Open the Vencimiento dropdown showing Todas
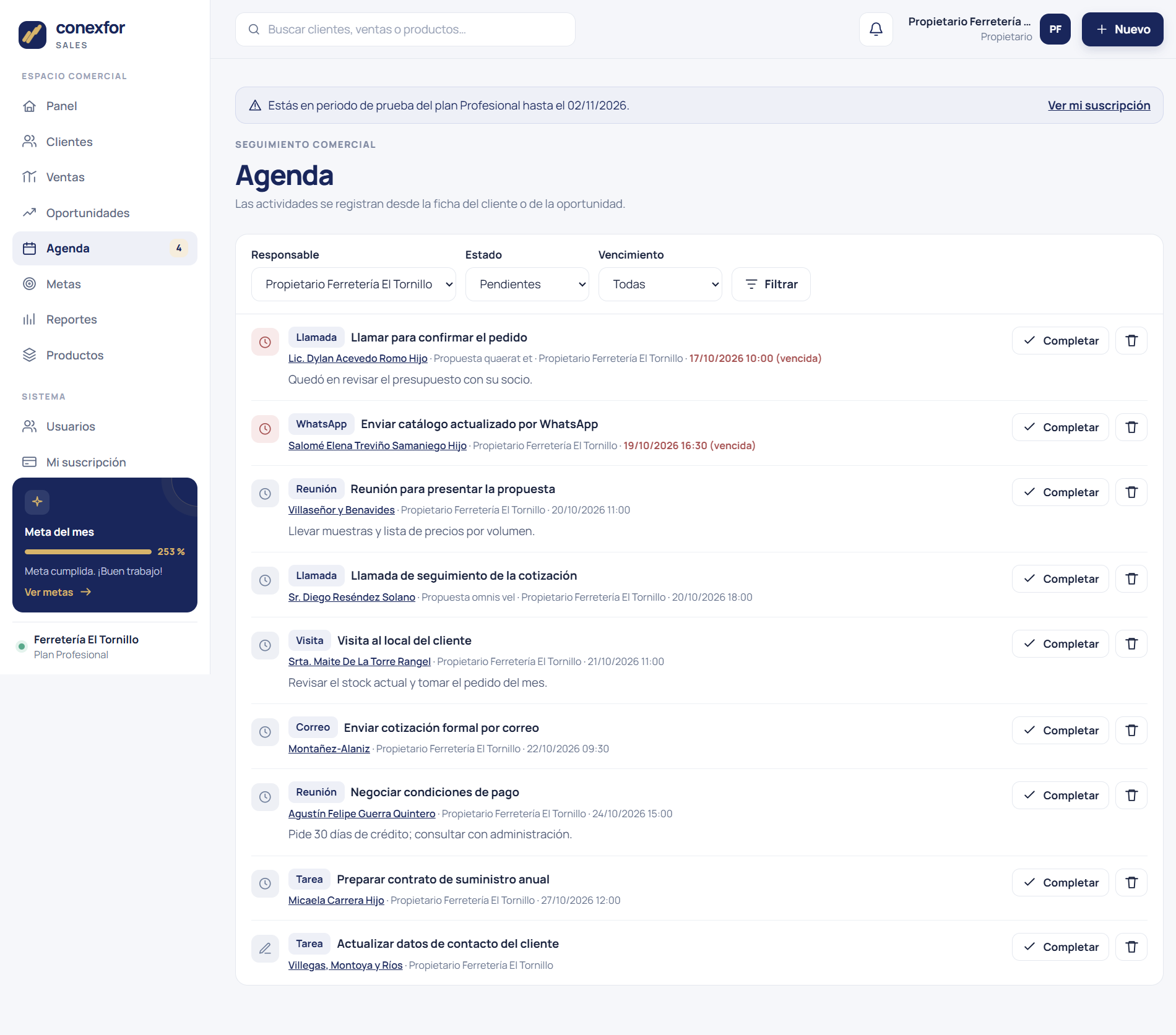The image size is (1176, 1035). click(x=660, y=285)
